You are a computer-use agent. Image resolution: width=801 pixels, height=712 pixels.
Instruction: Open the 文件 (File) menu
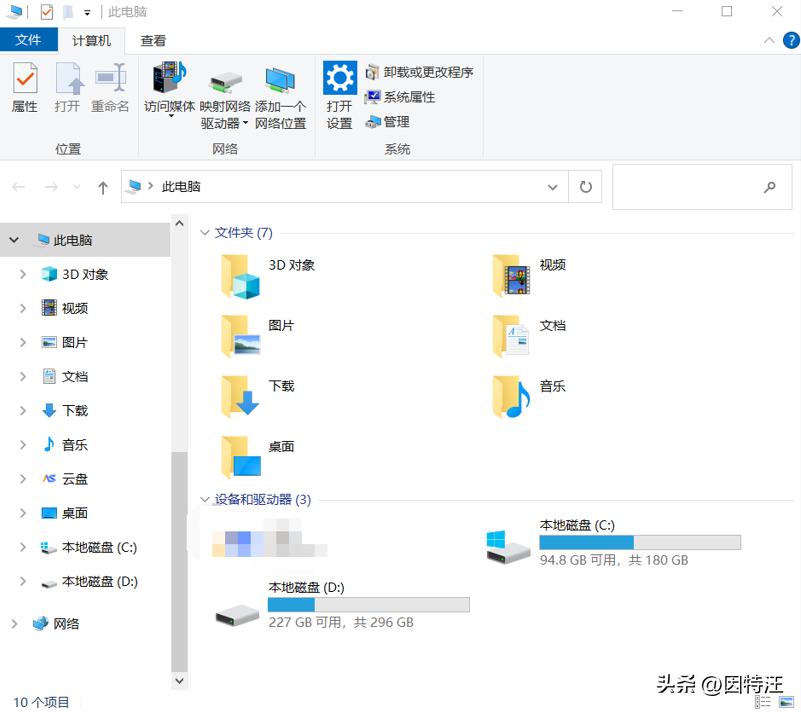(x=29, y=40)
